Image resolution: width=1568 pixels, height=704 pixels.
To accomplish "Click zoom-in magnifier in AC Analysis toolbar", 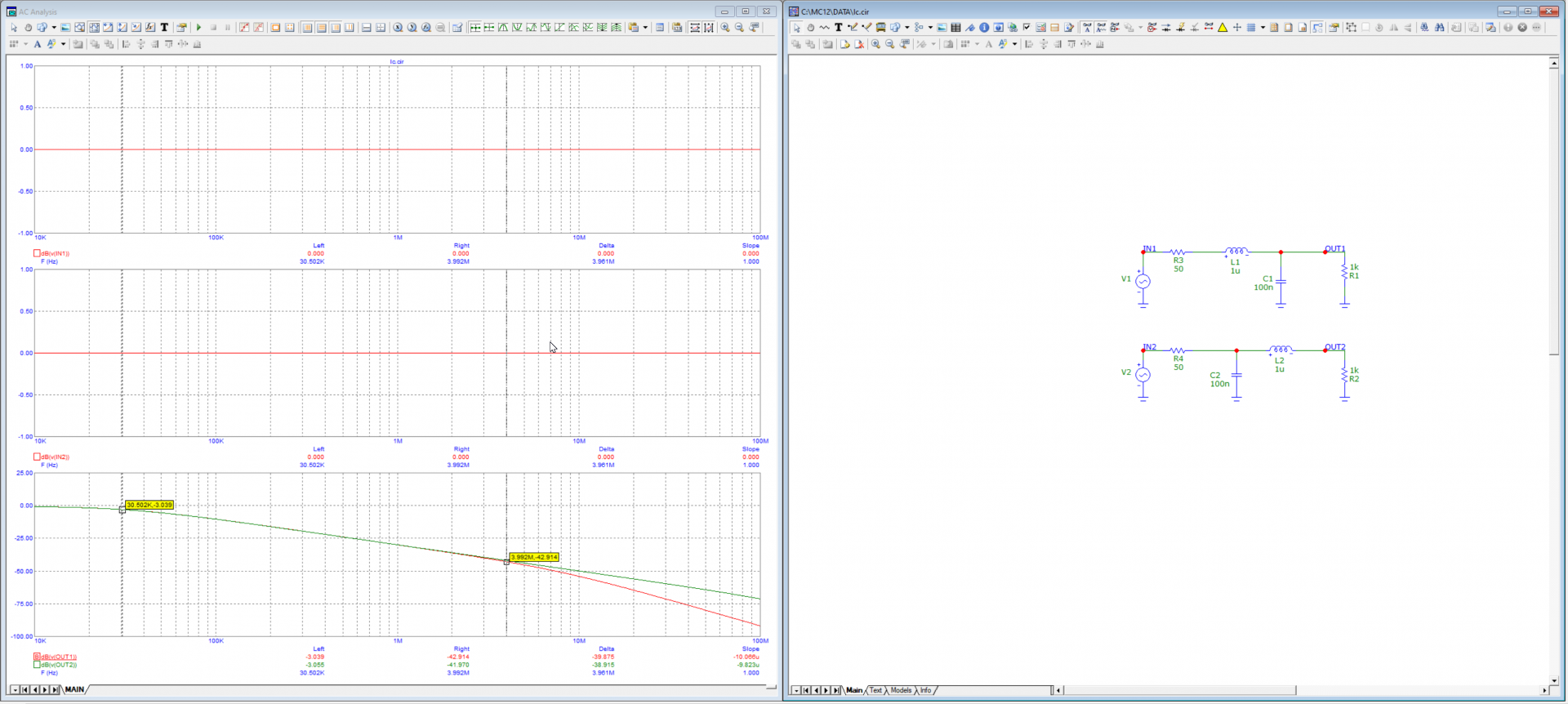I will point(724,27).
